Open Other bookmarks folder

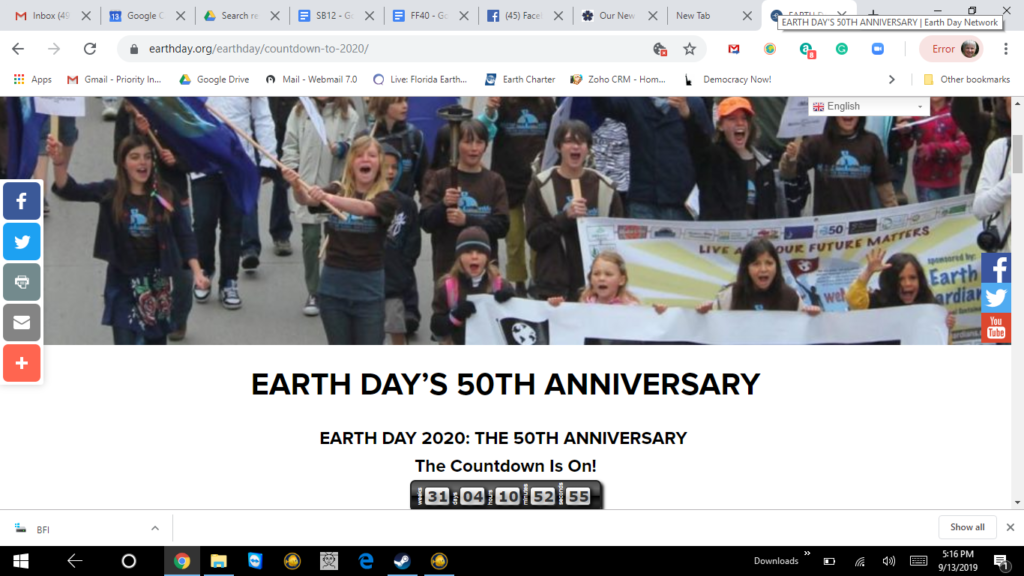coord(967,80)
